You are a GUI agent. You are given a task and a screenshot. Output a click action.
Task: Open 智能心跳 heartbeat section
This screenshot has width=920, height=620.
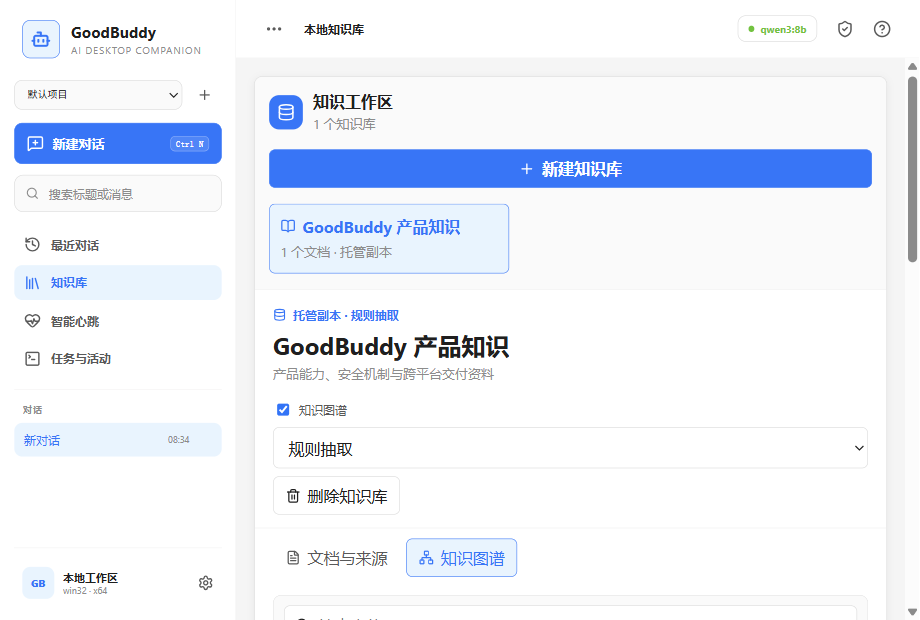118,321
